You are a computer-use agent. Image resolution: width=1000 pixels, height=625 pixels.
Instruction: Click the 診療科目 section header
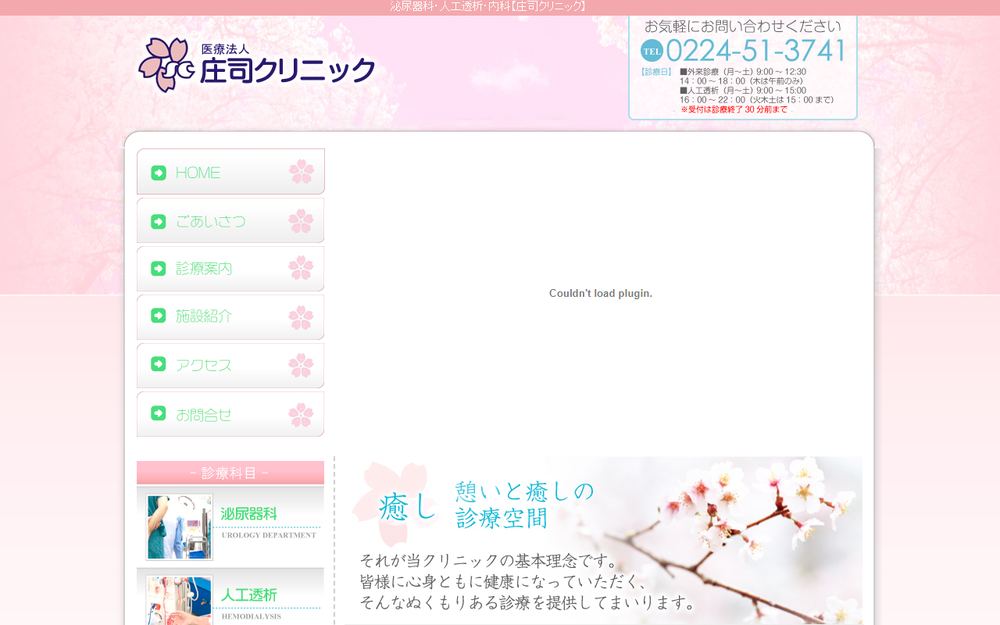230,473
